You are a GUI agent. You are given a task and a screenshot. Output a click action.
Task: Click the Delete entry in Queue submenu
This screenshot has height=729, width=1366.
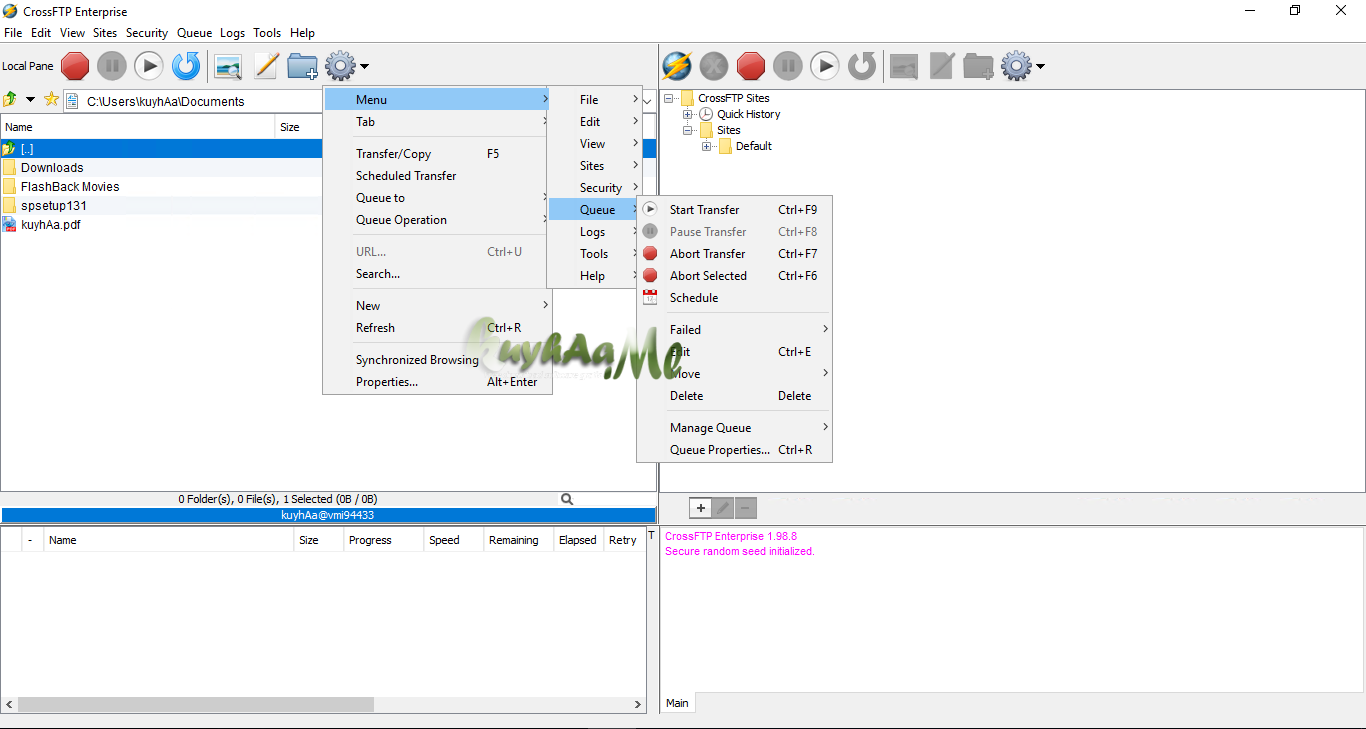click(x=734, y=396)
